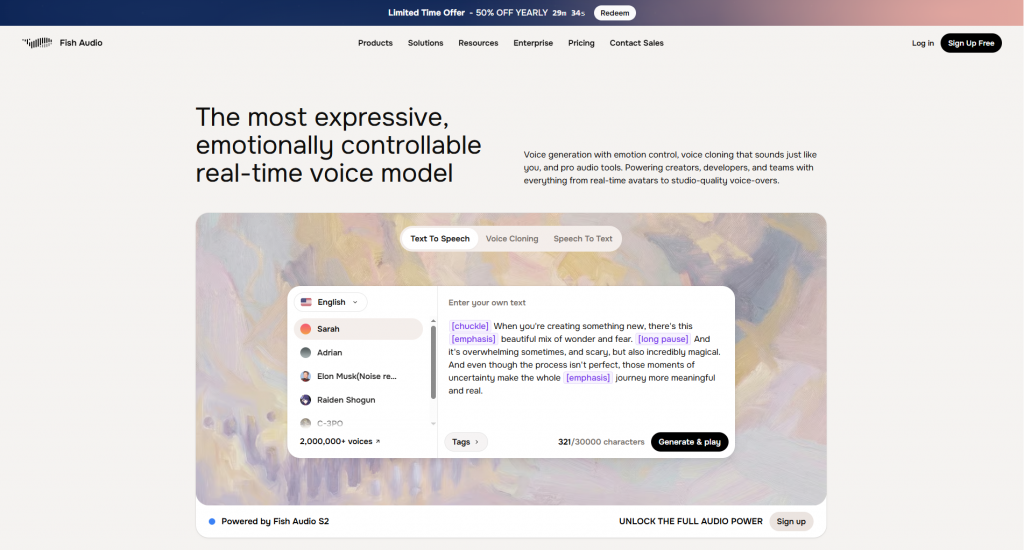Switch to the Voice Cloning tab

click(512, 238)
